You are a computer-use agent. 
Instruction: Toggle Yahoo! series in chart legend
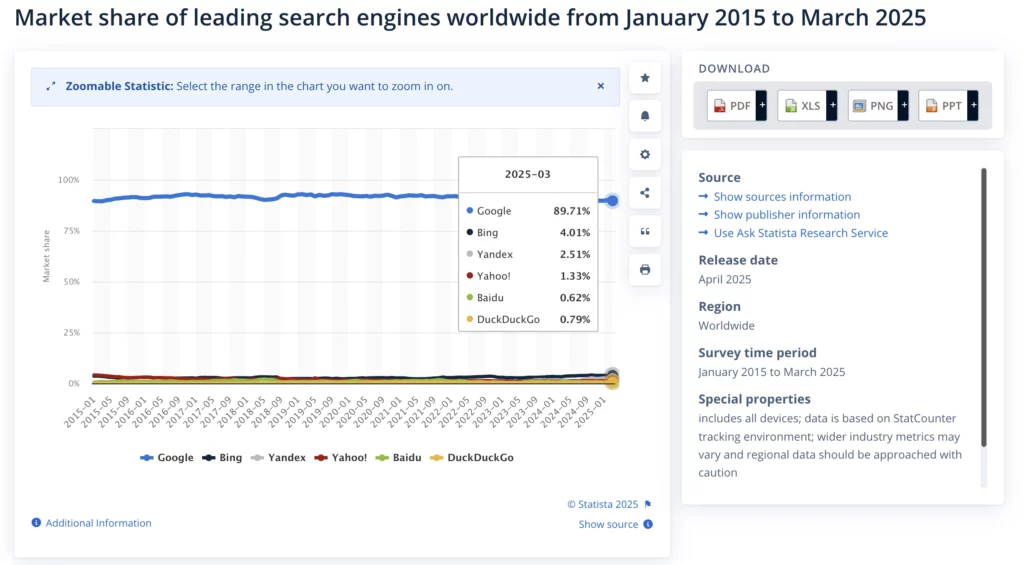(340, 458)
